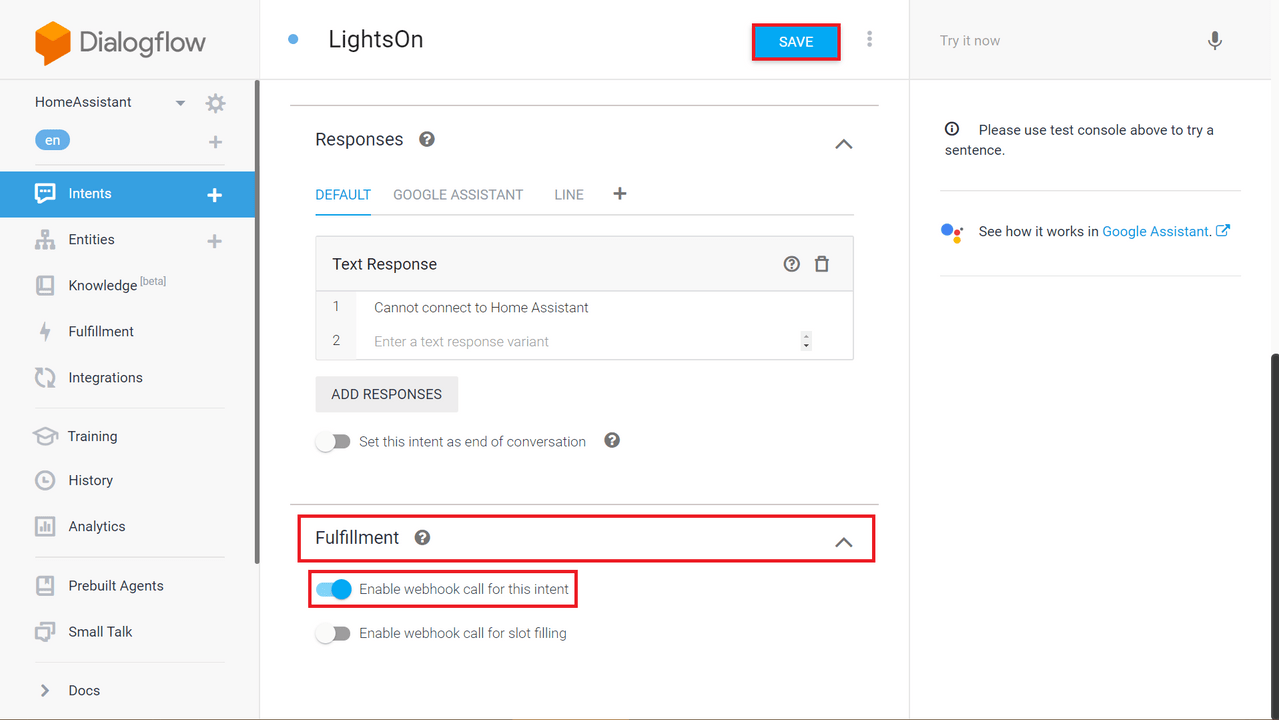The image size is (1279, 720).
Task: Click the Prebuilt Agents icon
Action: [45, 586]
